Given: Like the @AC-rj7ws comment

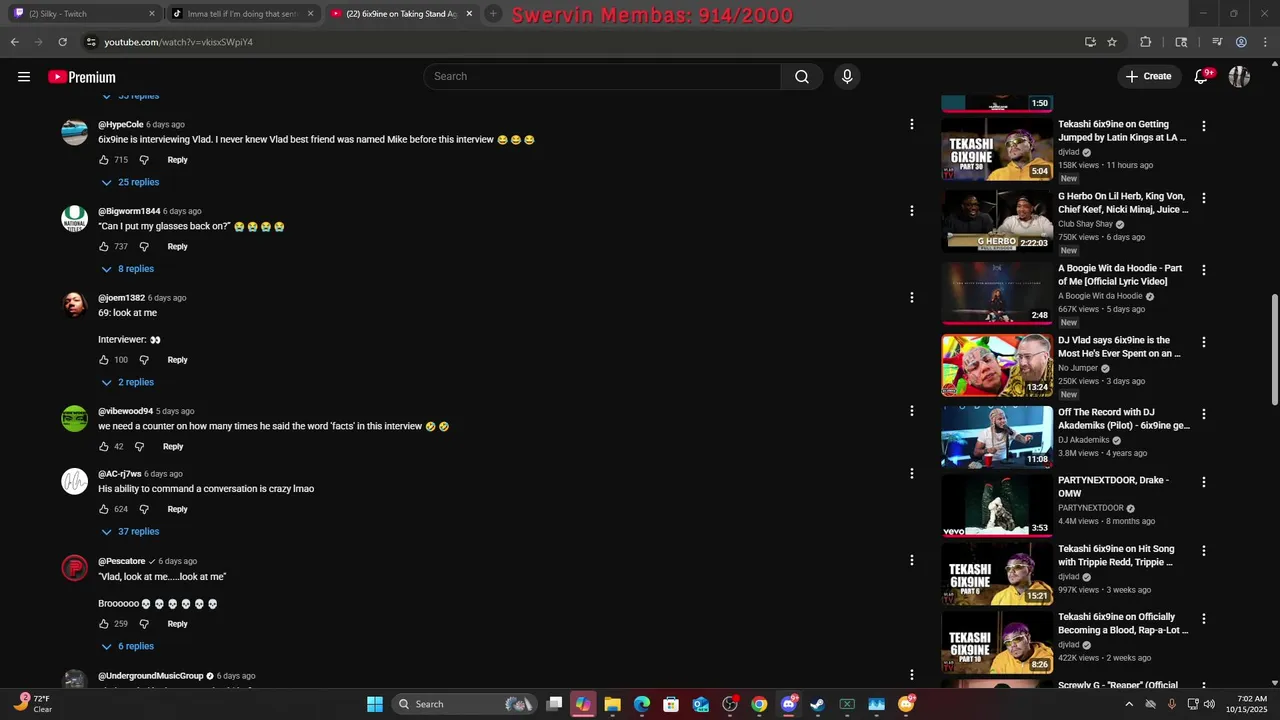Looking at the screenshot, I should (x=104, y=510).
